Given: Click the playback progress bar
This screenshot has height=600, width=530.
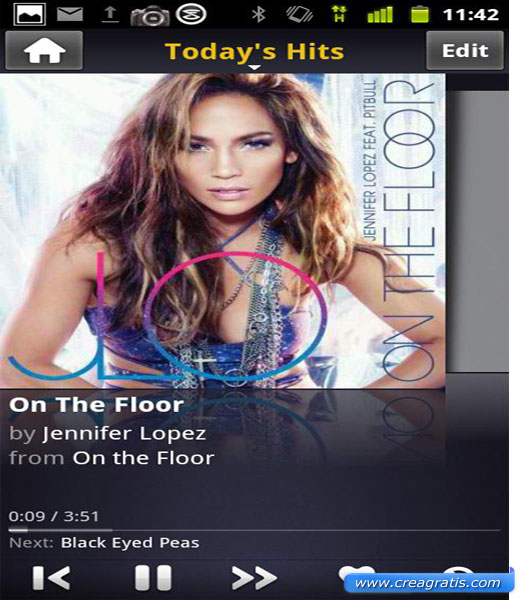Looking at the screenshot, I should [254, 530].
